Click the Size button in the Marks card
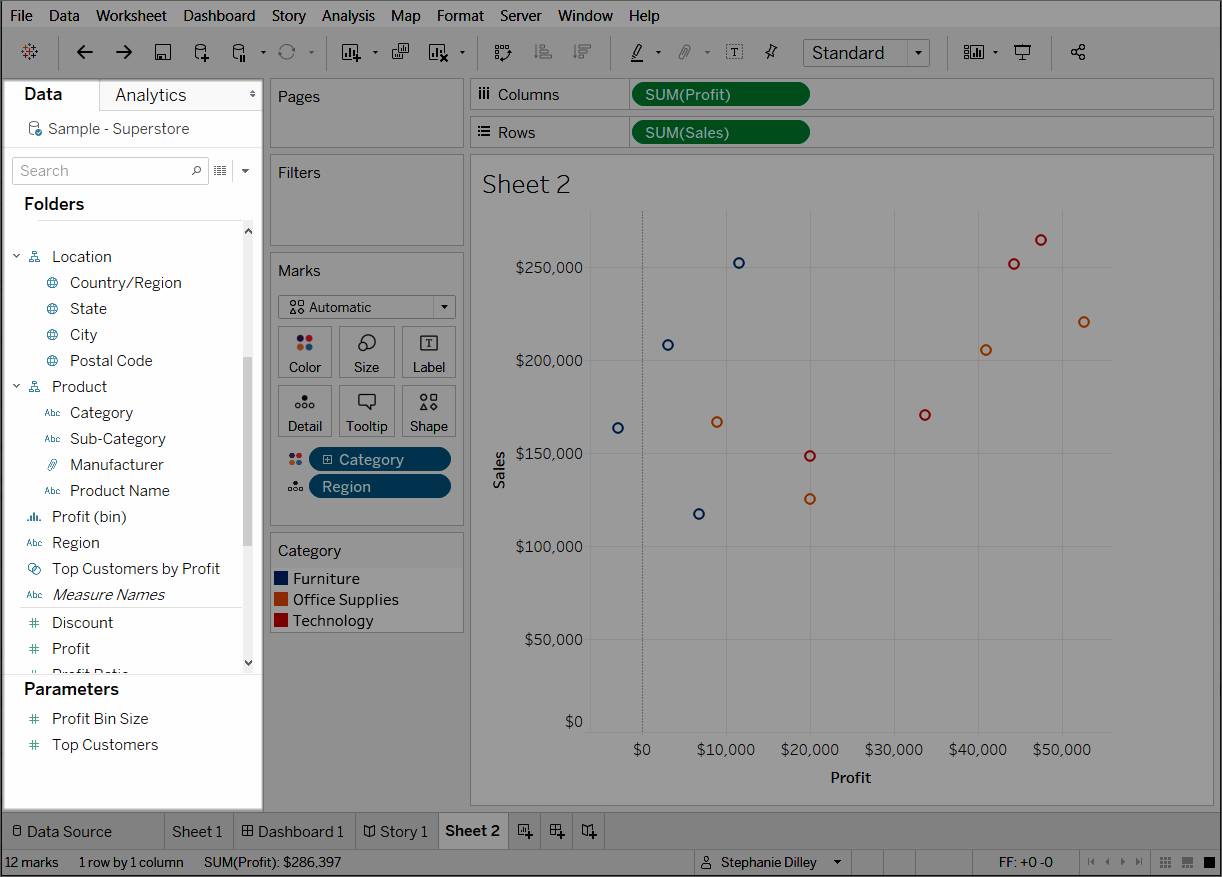The image size is (1222, 877). (366, 352)
